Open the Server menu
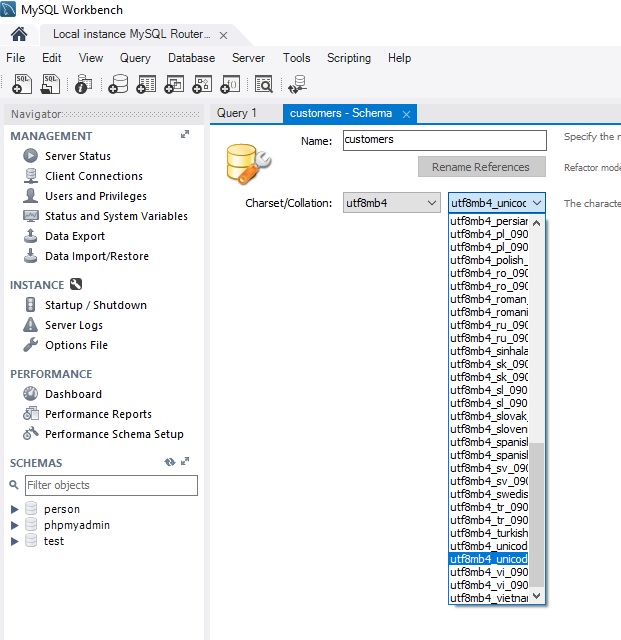The width and height of the screenshot is (621, 640). pos(248,58)
